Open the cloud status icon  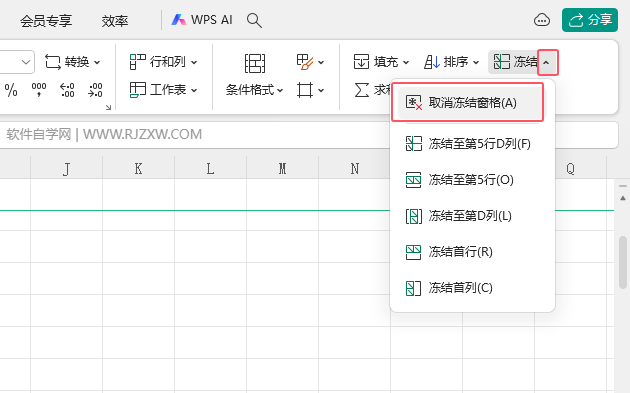[542, 20]
